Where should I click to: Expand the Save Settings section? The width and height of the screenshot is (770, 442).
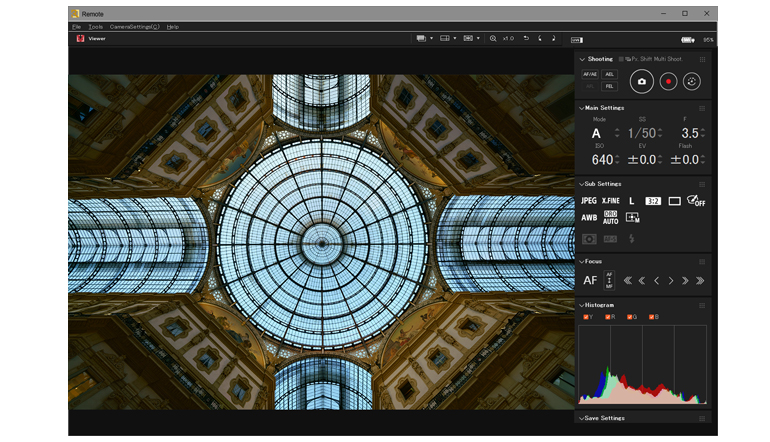tap(581, 418)
